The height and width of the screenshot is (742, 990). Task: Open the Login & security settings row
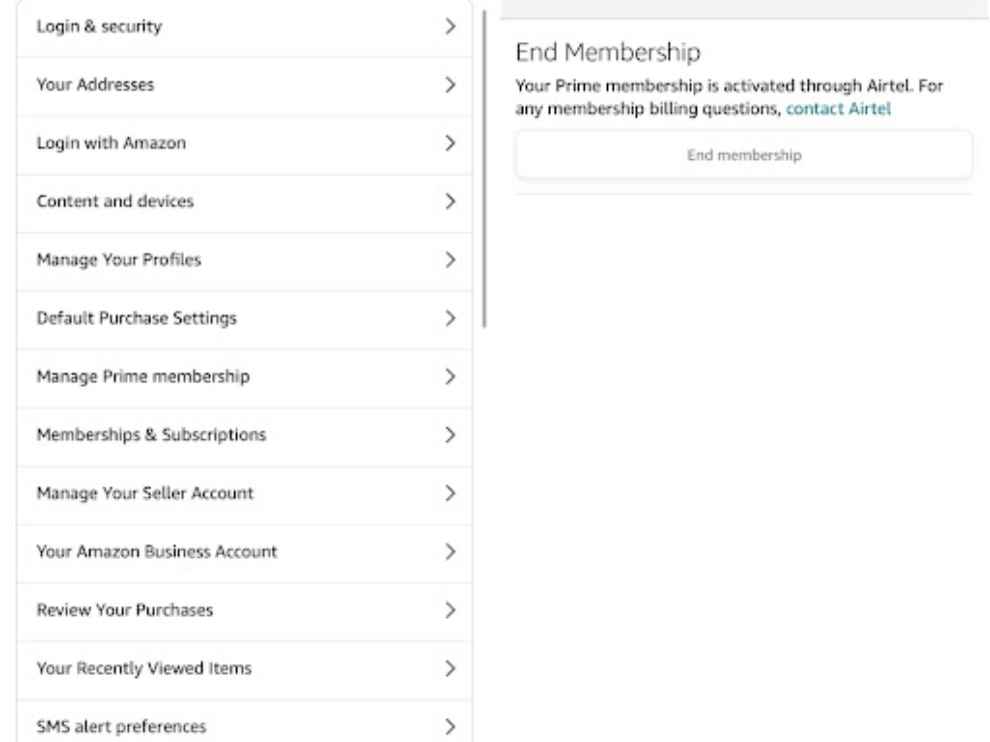[x=244, y=28]
